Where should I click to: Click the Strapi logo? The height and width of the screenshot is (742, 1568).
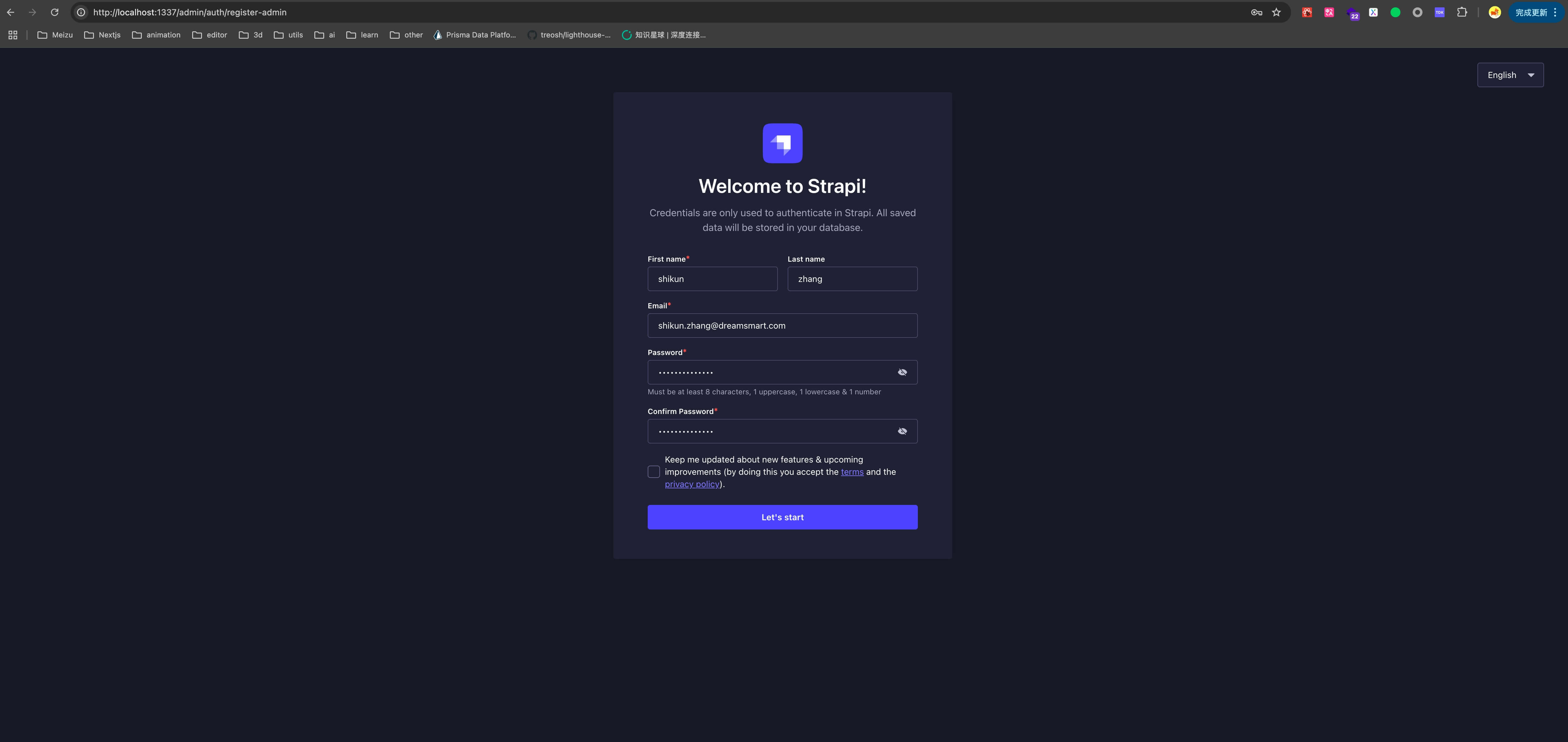click(782, 143)
